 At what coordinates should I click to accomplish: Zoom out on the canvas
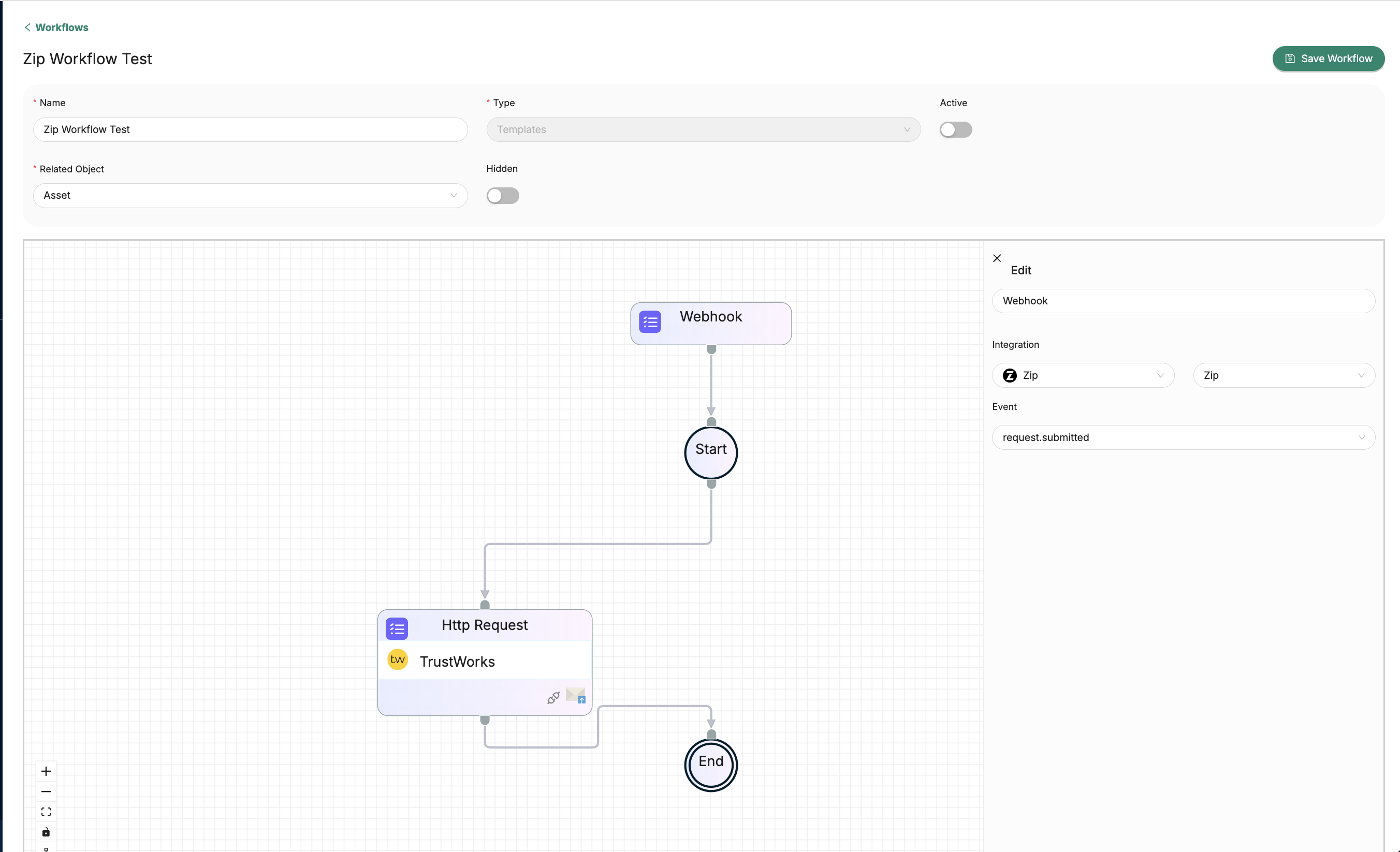46,791
